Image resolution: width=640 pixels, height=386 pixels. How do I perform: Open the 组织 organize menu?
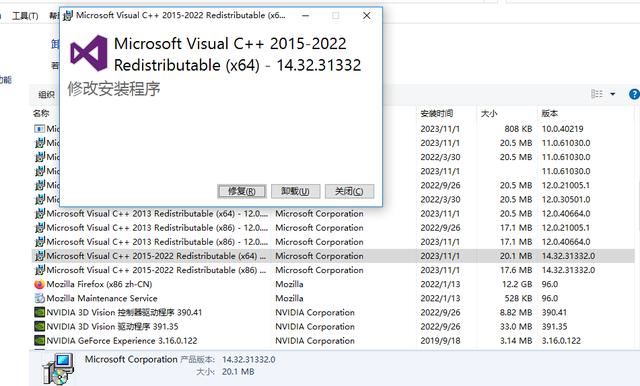pyautogui.click(x=46, y=95)
